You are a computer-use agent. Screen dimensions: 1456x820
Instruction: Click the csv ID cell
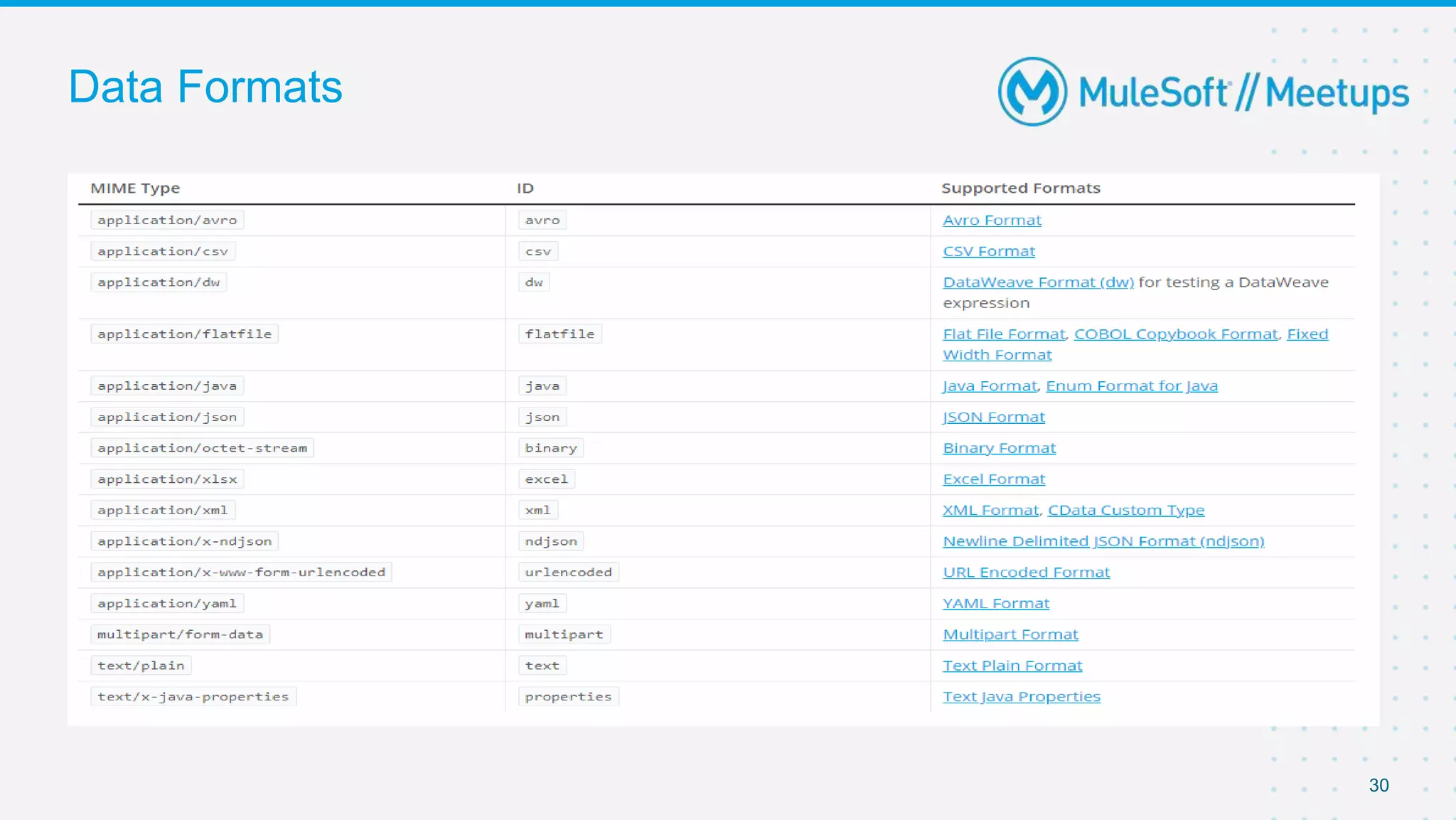(x=538, y=251)
